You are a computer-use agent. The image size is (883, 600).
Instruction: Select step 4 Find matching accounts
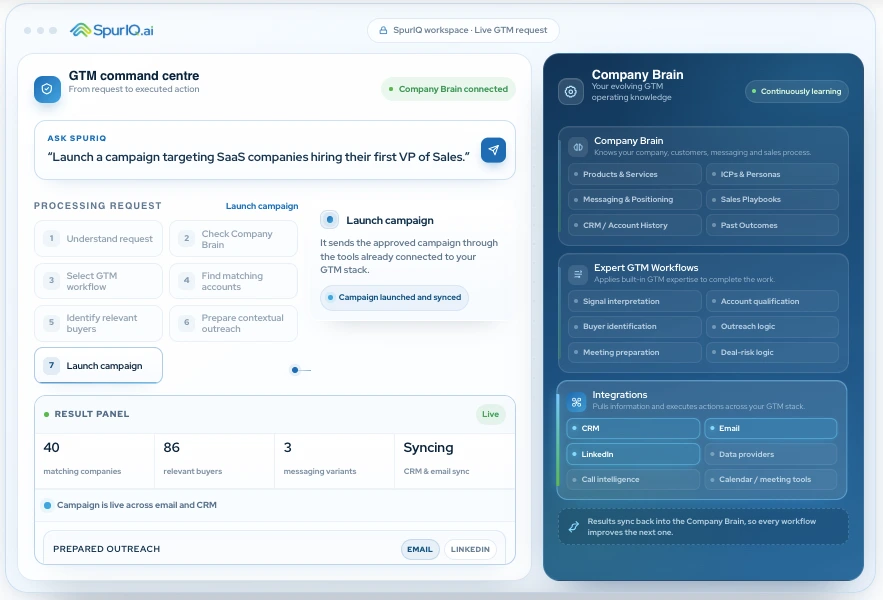click(x=234, y=281)
